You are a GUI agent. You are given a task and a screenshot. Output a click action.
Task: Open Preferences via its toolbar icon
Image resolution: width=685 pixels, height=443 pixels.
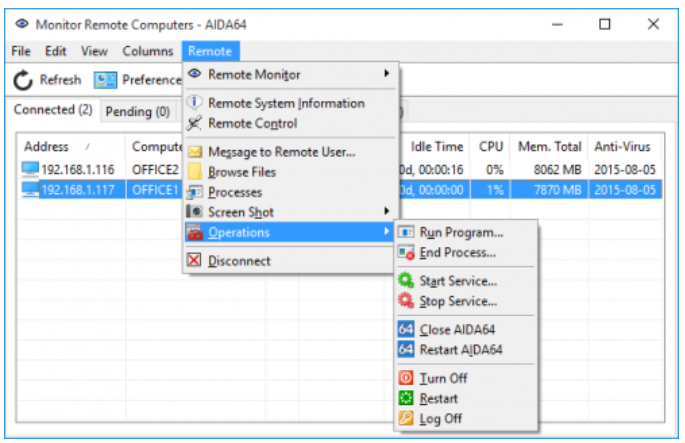(105, 80)
